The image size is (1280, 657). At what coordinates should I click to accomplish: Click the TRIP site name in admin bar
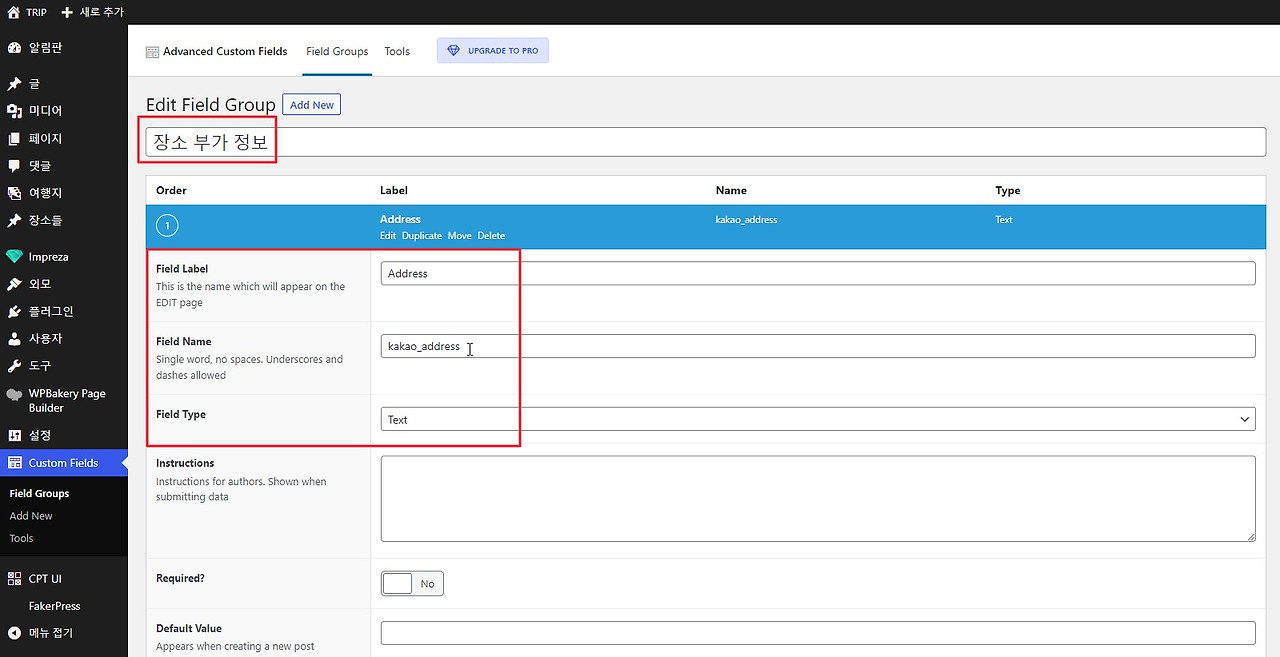(36, 12)
